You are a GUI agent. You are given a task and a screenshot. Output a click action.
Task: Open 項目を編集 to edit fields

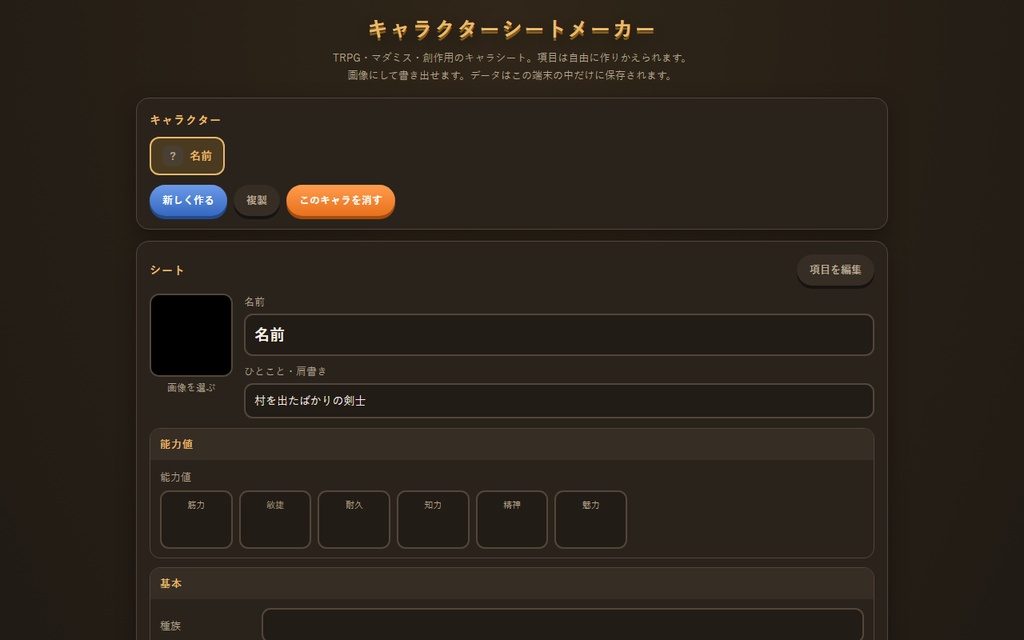pyautogui.click(x=835, y=270)
